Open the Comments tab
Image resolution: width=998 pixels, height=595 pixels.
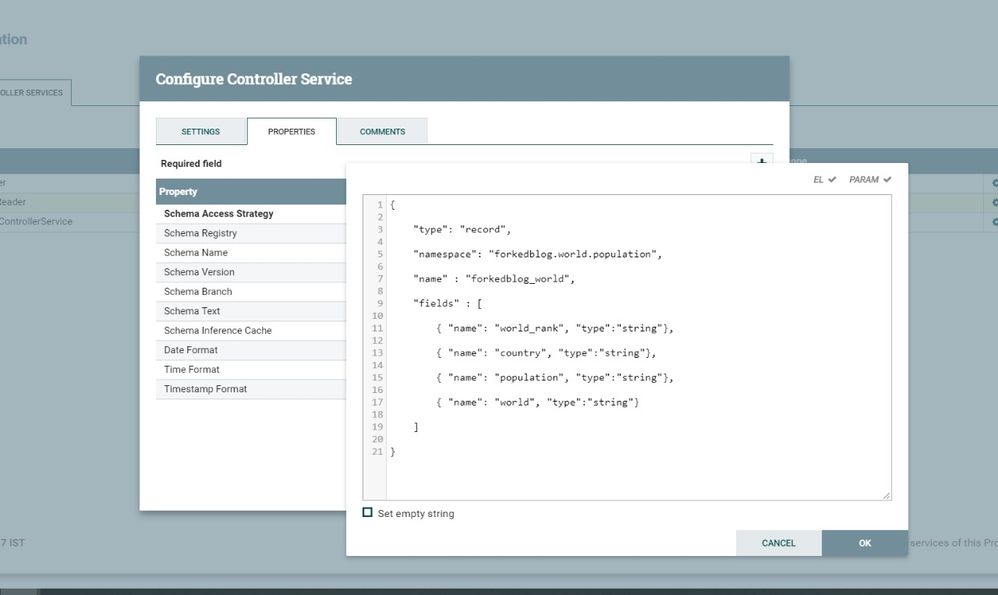tap(382, 132)
